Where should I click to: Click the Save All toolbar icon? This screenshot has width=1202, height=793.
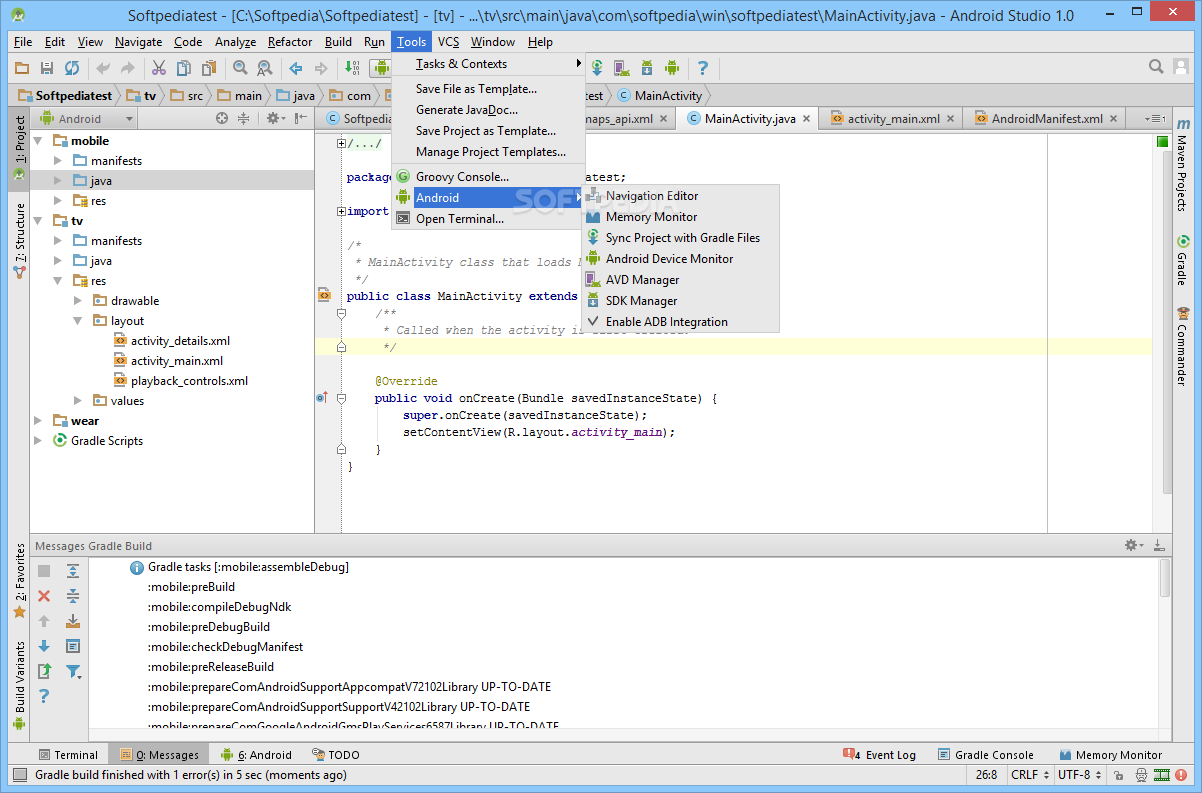(47, 68)
